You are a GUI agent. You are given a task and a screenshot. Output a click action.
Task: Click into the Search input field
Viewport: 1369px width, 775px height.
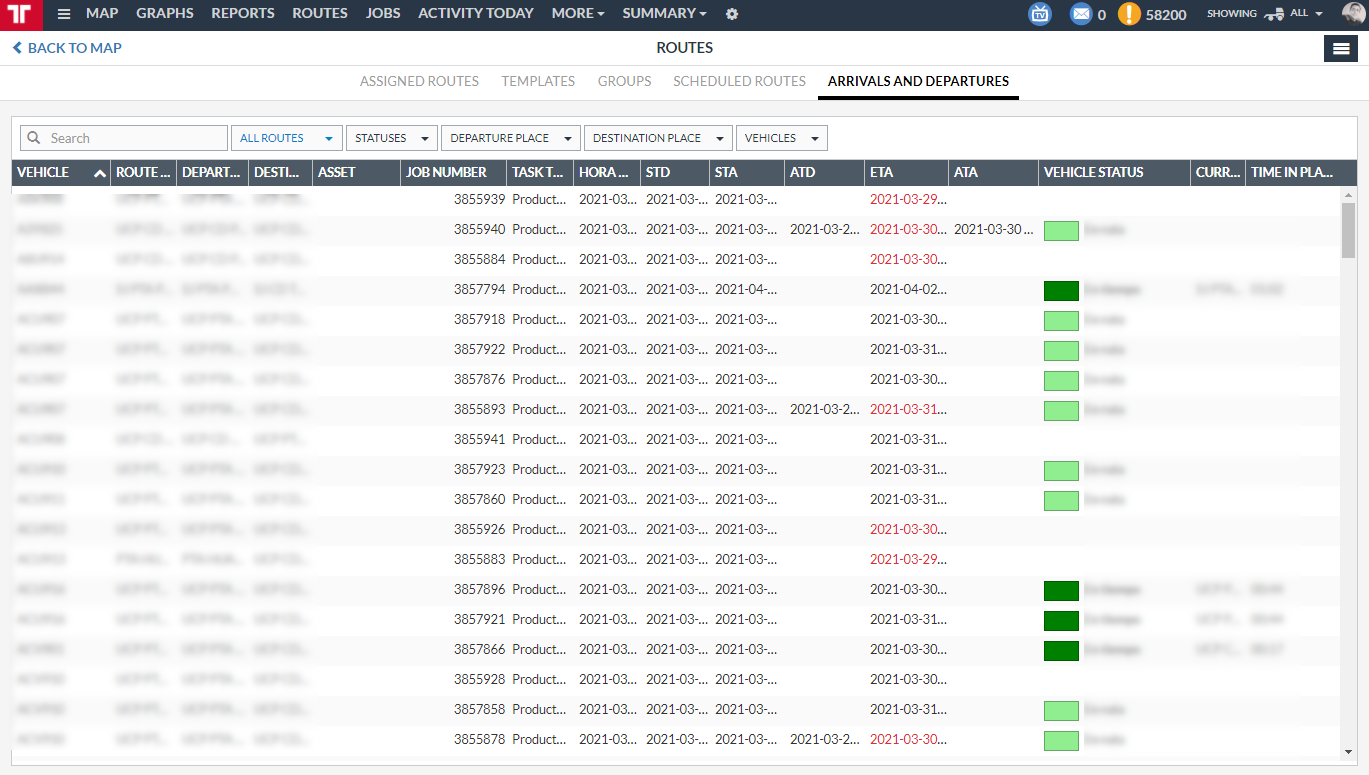(124, 138)
